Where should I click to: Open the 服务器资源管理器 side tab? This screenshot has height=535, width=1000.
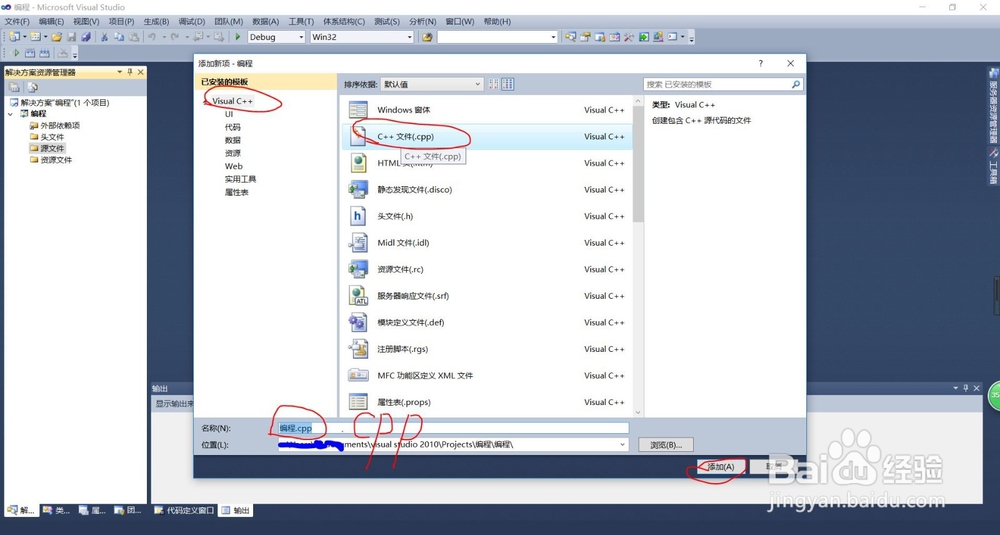[x=993, y=104]
